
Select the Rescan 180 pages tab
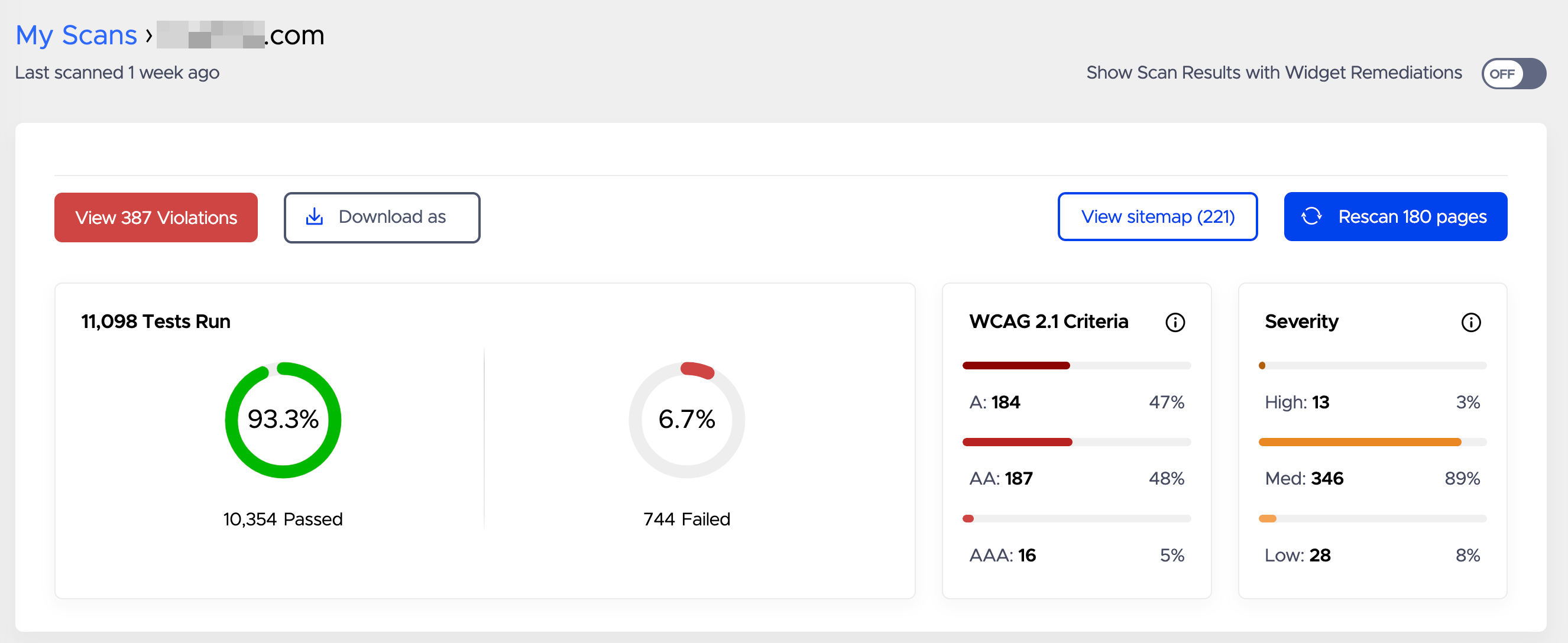point(1391,217)
